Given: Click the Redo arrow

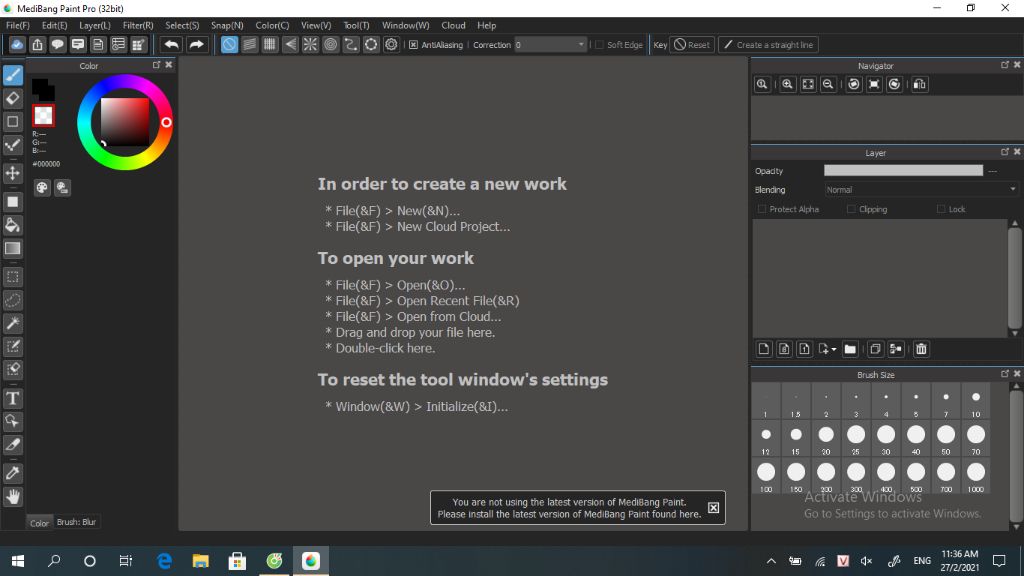Looking at the screenshot, I should (196, 44).
